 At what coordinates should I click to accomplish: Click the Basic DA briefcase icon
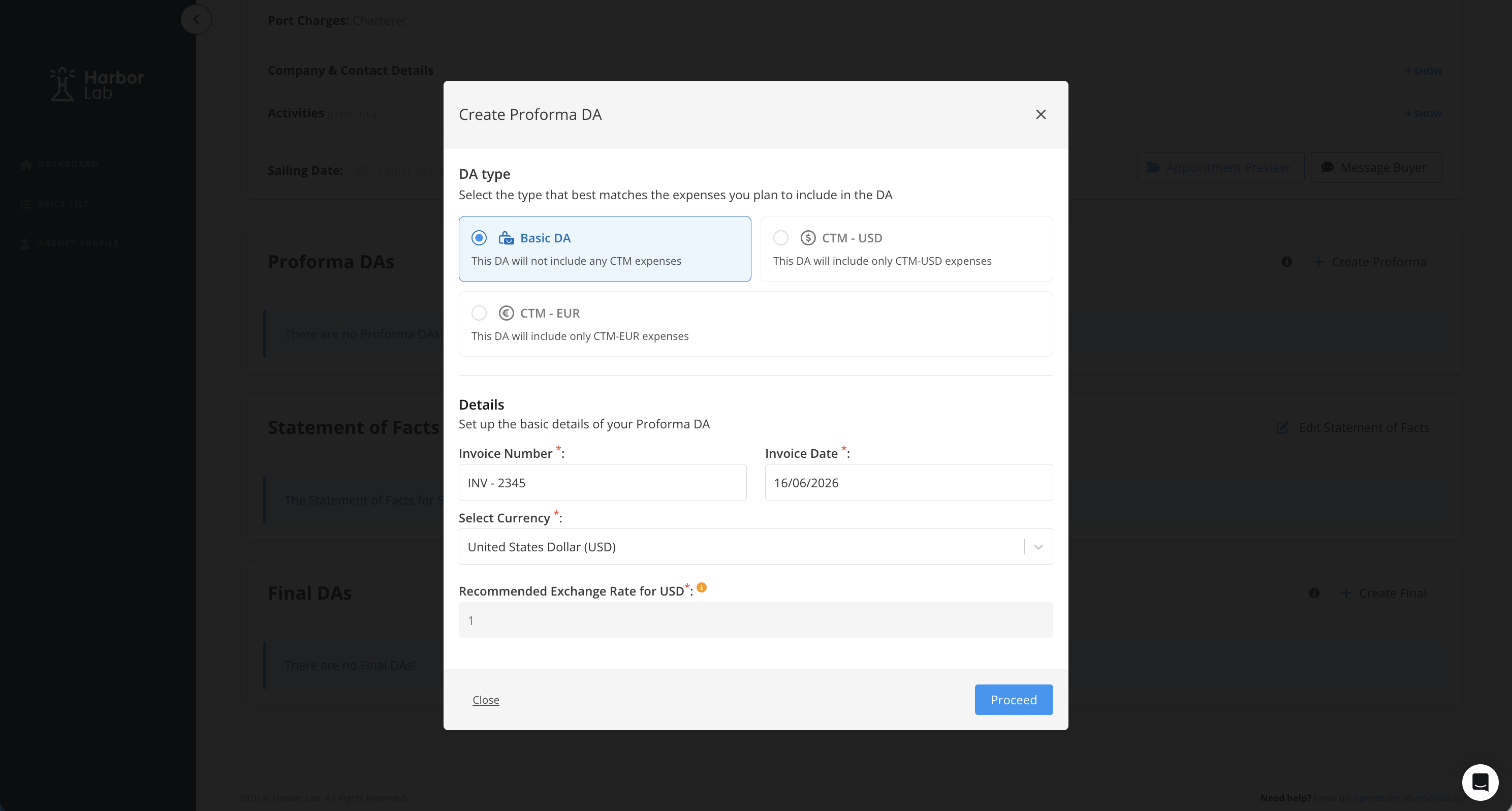coord(506,238)
